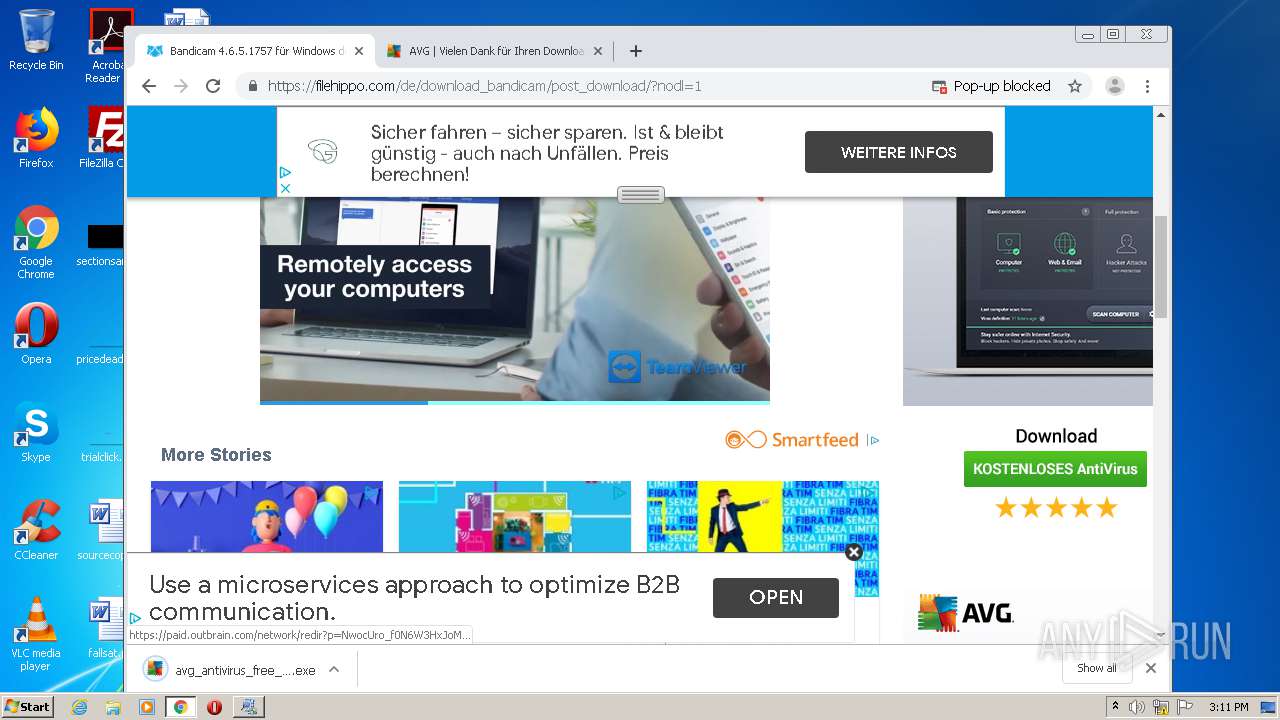Open the TeamViewer remote access ad
1280x720 pixels.
(x=515, y=300)
